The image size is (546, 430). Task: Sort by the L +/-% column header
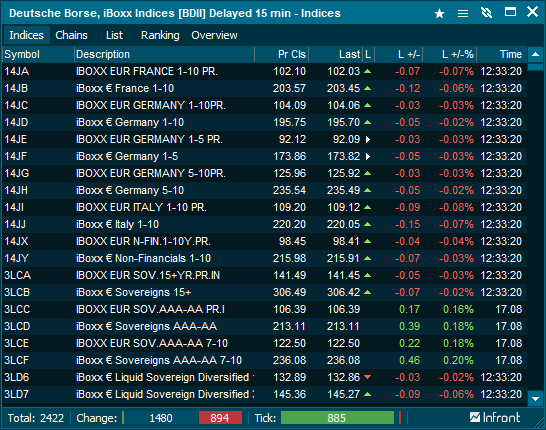click(x=450, y=54)
